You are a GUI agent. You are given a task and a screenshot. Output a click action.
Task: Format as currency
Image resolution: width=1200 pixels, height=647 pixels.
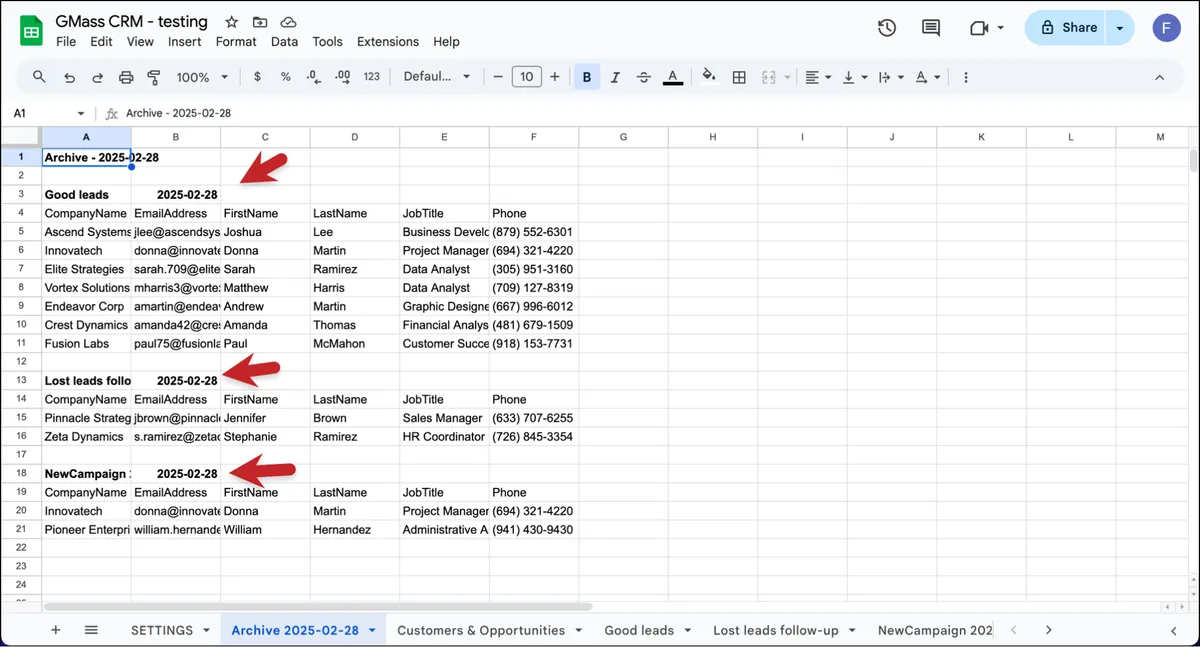click(258, 77)
